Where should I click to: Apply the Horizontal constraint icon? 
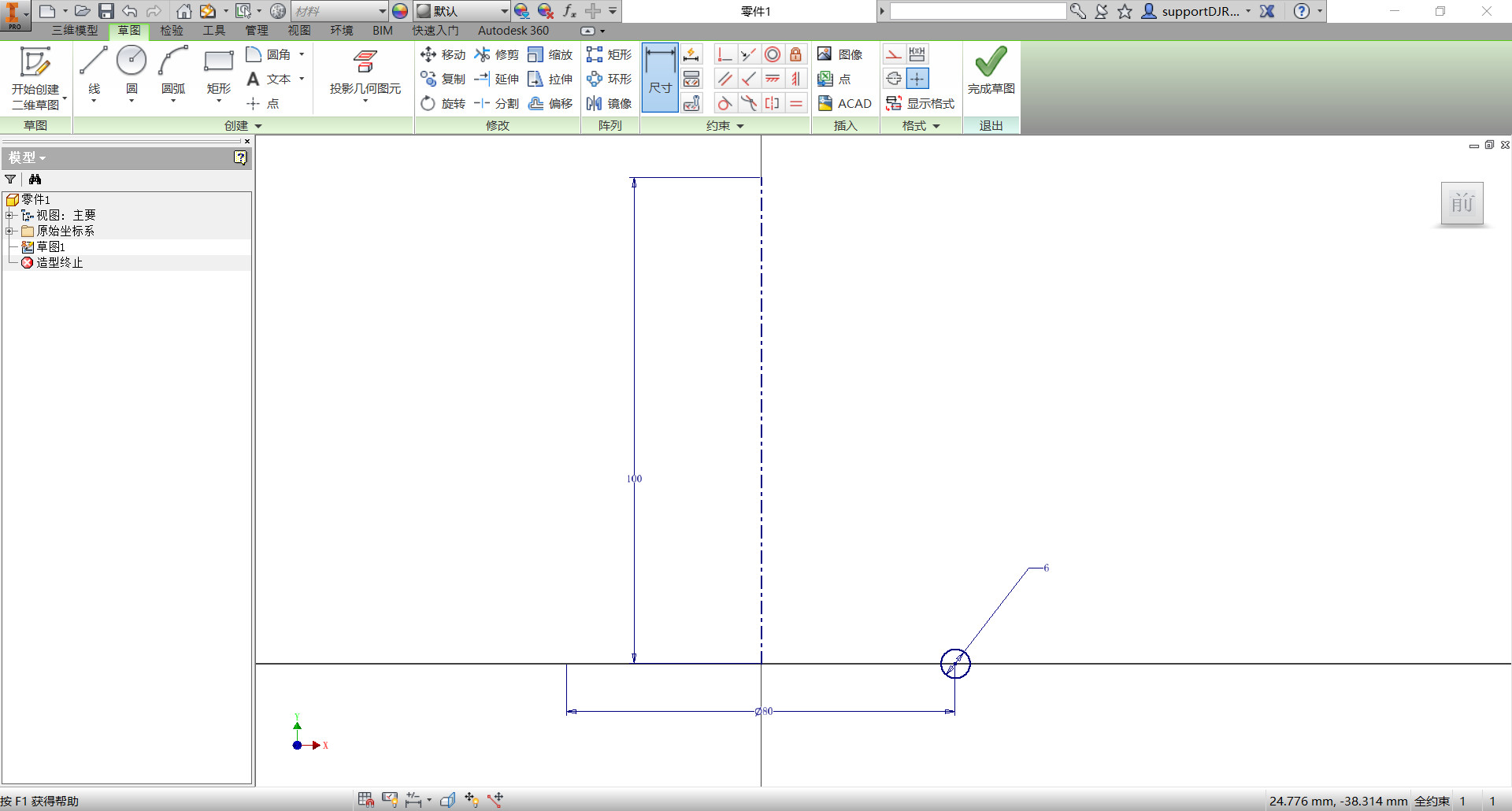[x=773, y=79]
